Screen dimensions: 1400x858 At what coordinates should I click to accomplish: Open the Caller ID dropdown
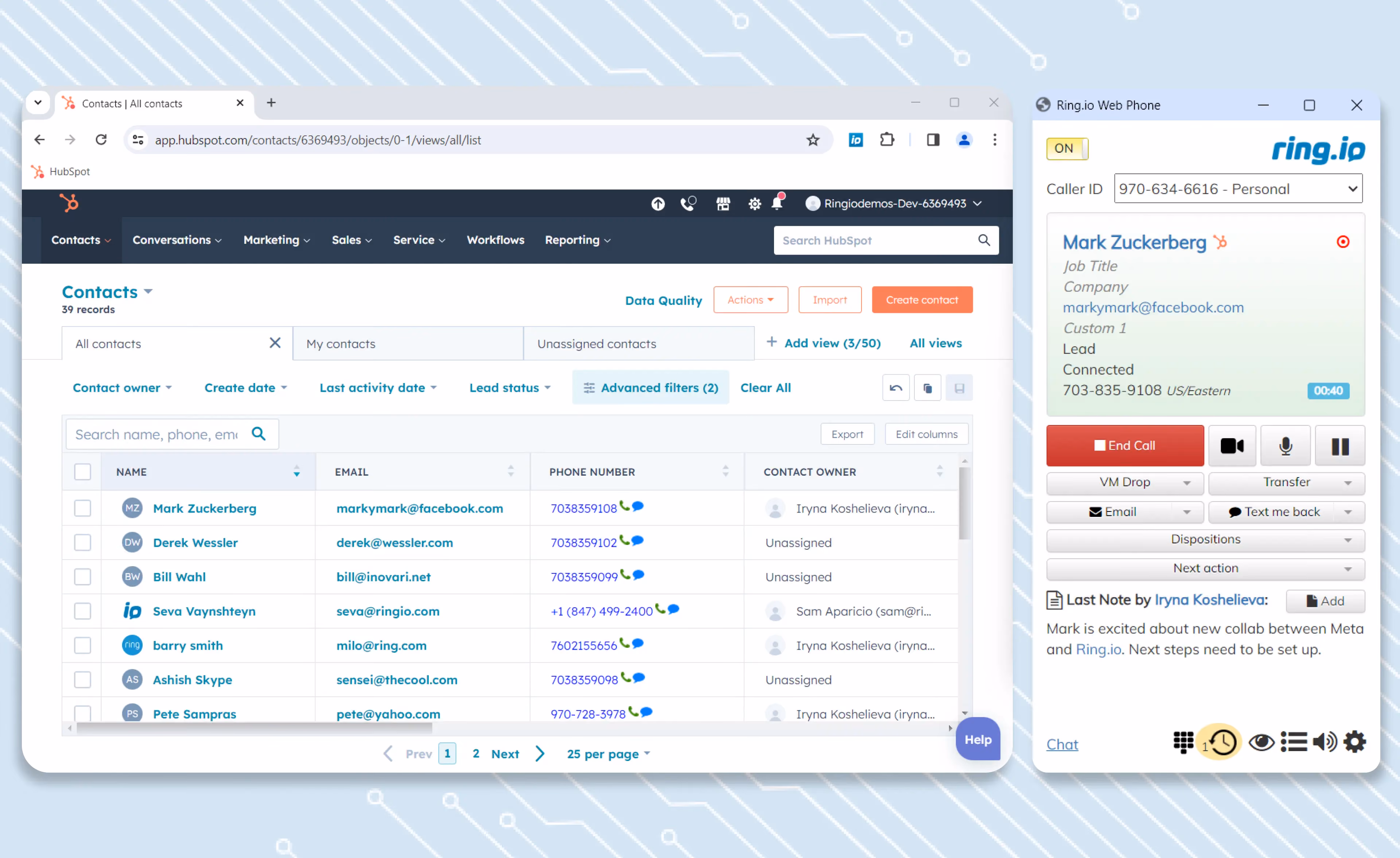(x=1238, y=189)
